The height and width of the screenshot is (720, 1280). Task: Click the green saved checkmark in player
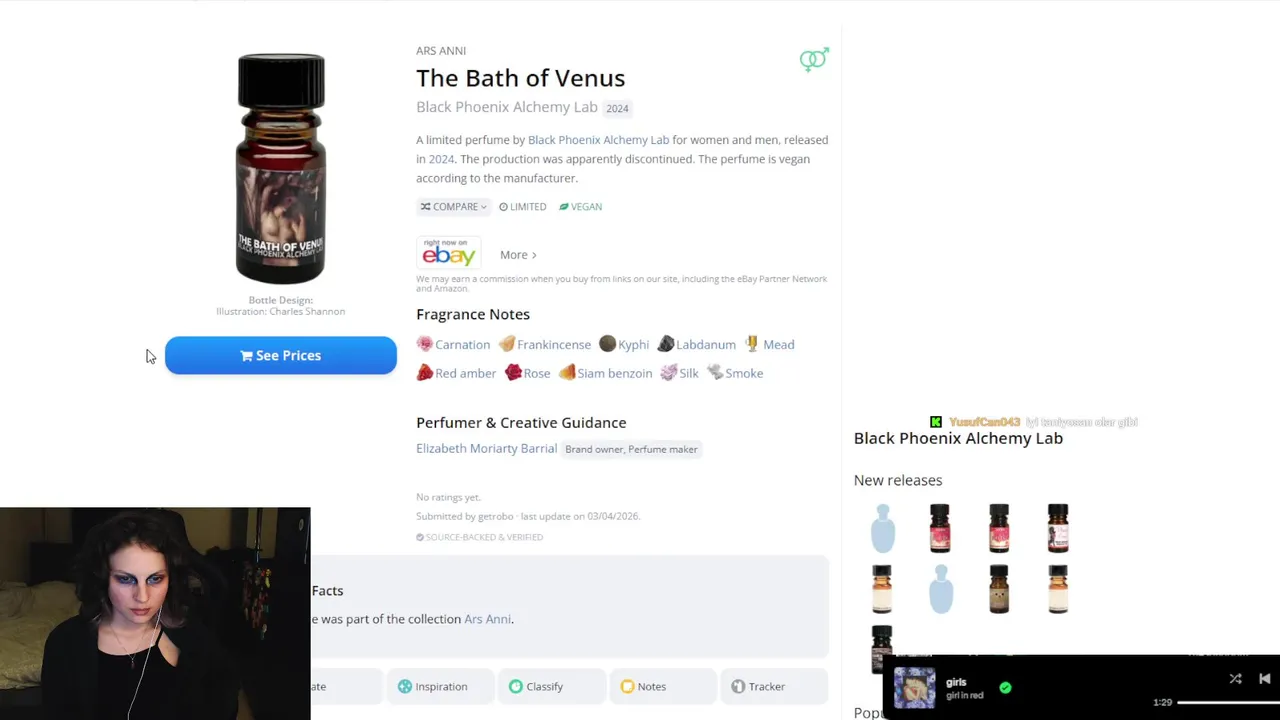(1005, 688)
